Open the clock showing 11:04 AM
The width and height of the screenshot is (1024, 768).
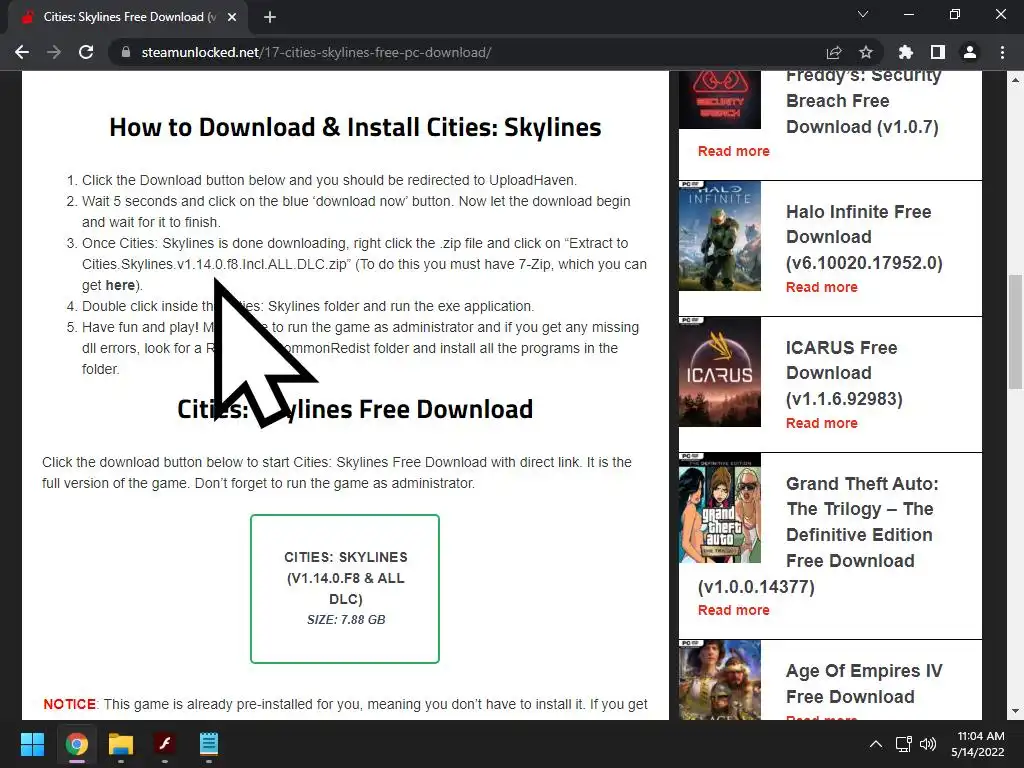click(x=978, y=744)
